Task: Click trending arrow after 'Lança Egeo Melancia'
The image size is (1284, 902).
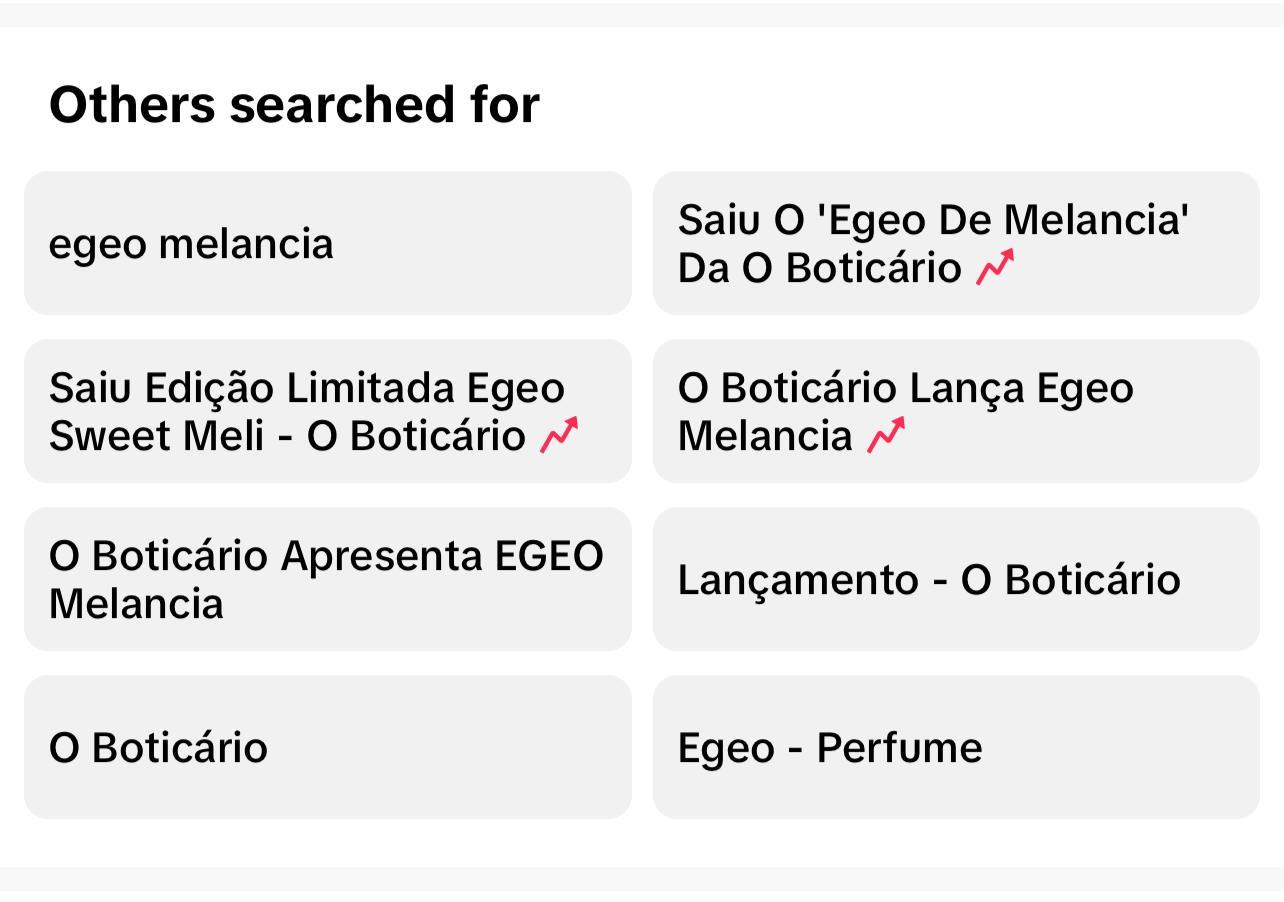Action: click(886, 435)
